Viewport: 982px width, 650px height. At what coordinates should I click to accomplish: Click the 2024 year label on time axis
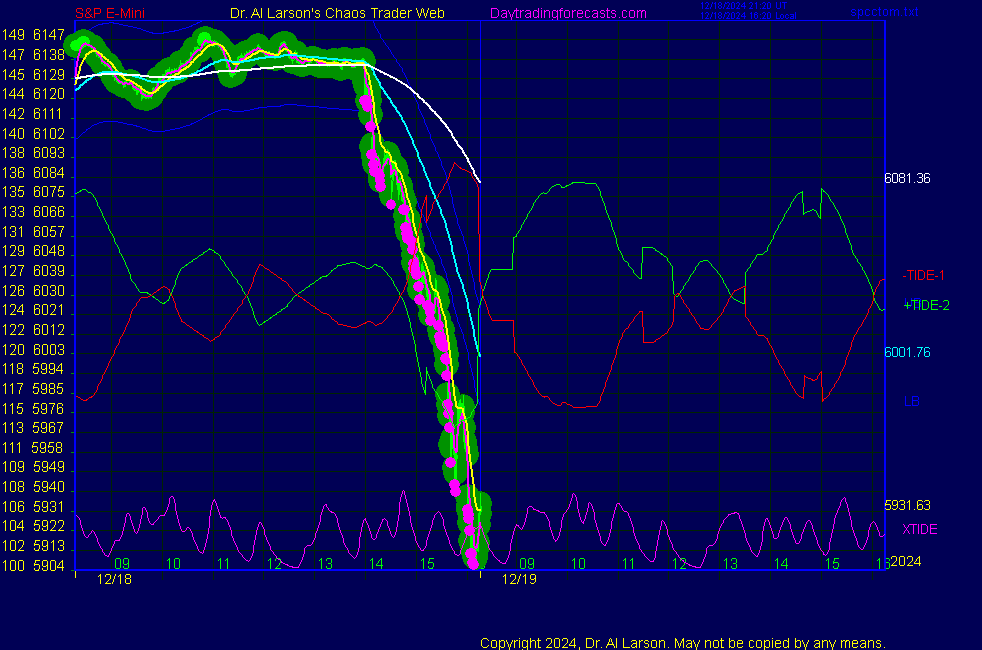906,562
